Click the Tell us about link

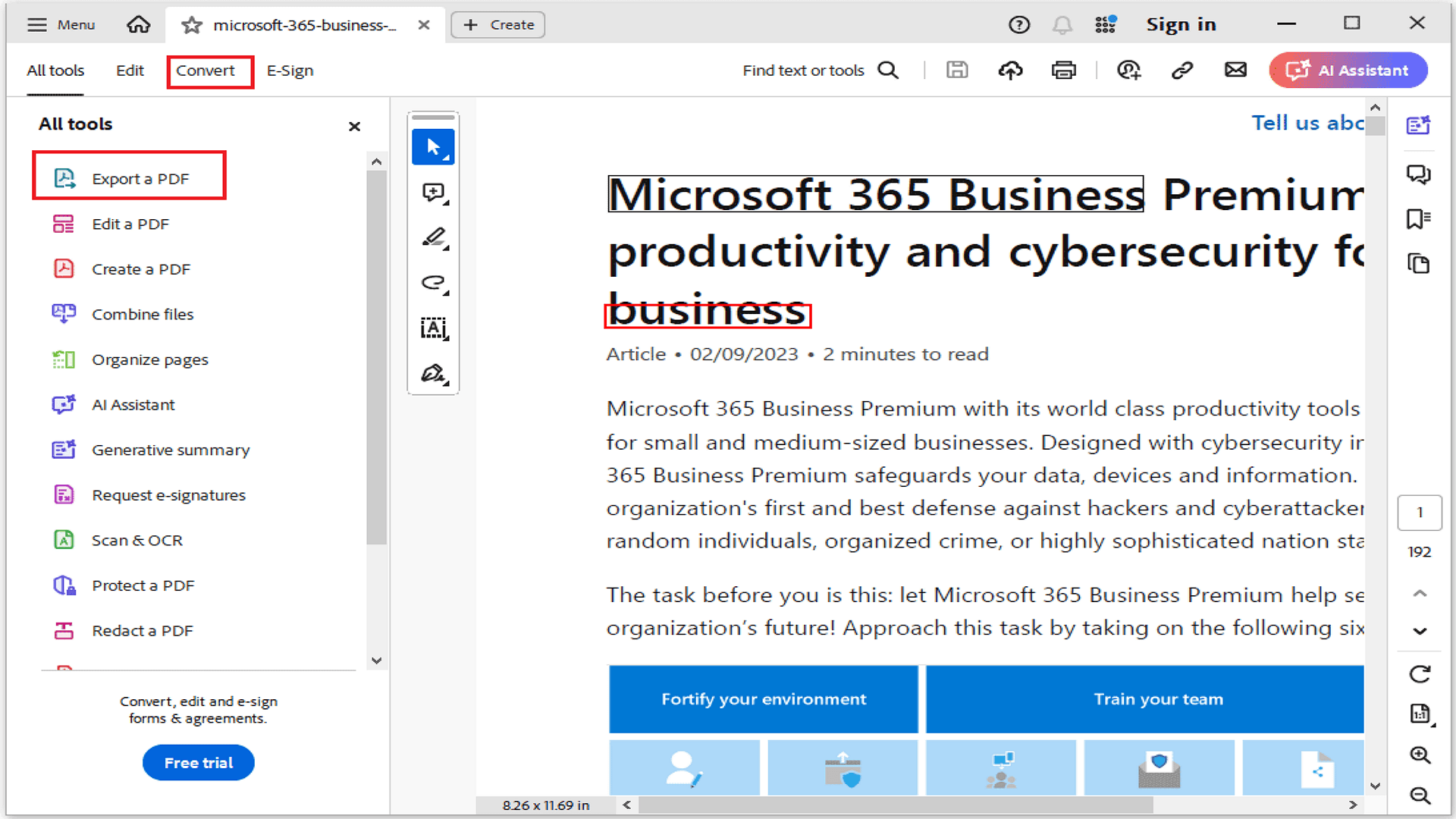click(1307, 123)
